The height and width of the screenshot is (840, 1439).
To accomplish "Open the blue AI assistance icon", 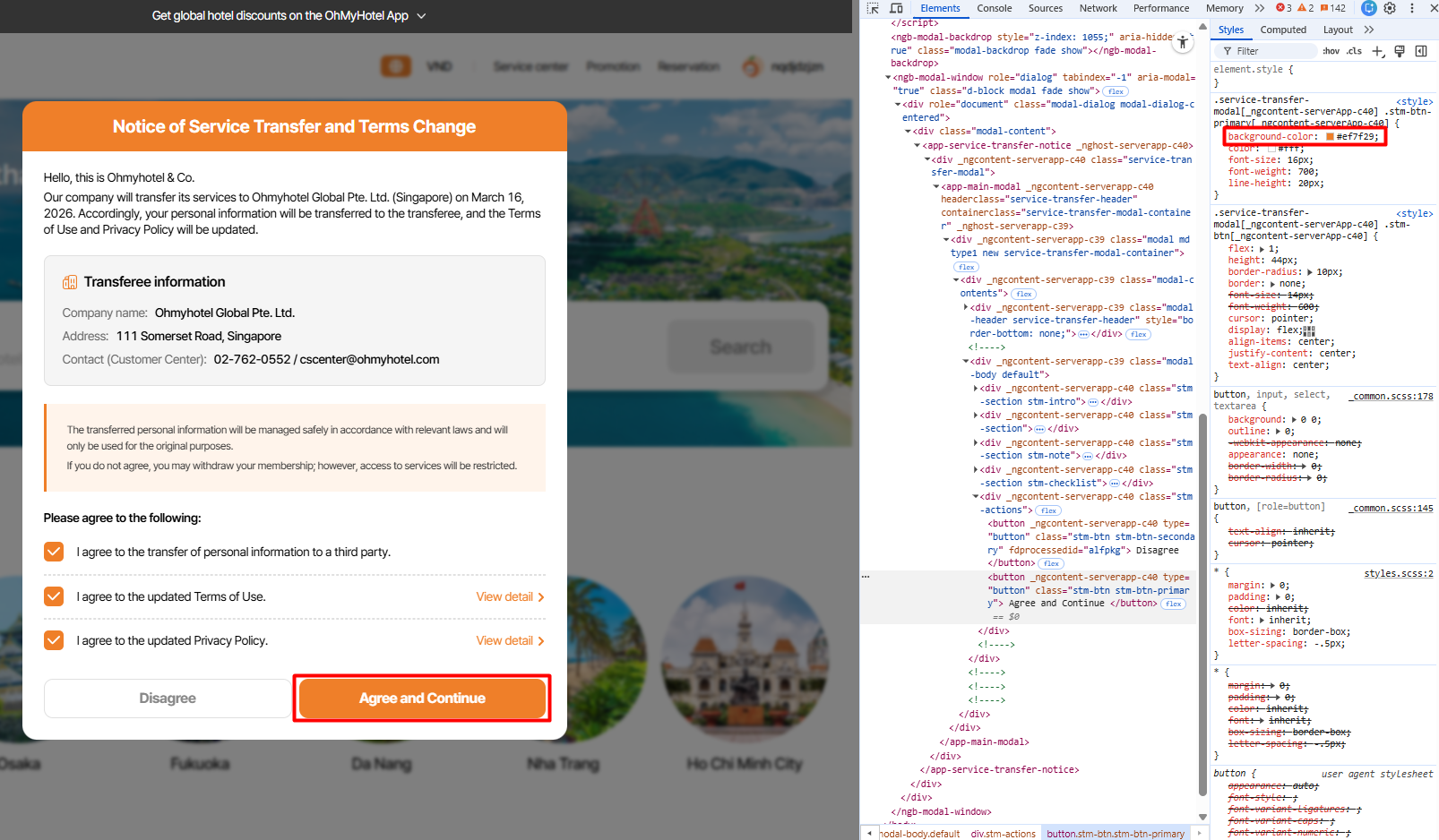I will [1368, 8].
